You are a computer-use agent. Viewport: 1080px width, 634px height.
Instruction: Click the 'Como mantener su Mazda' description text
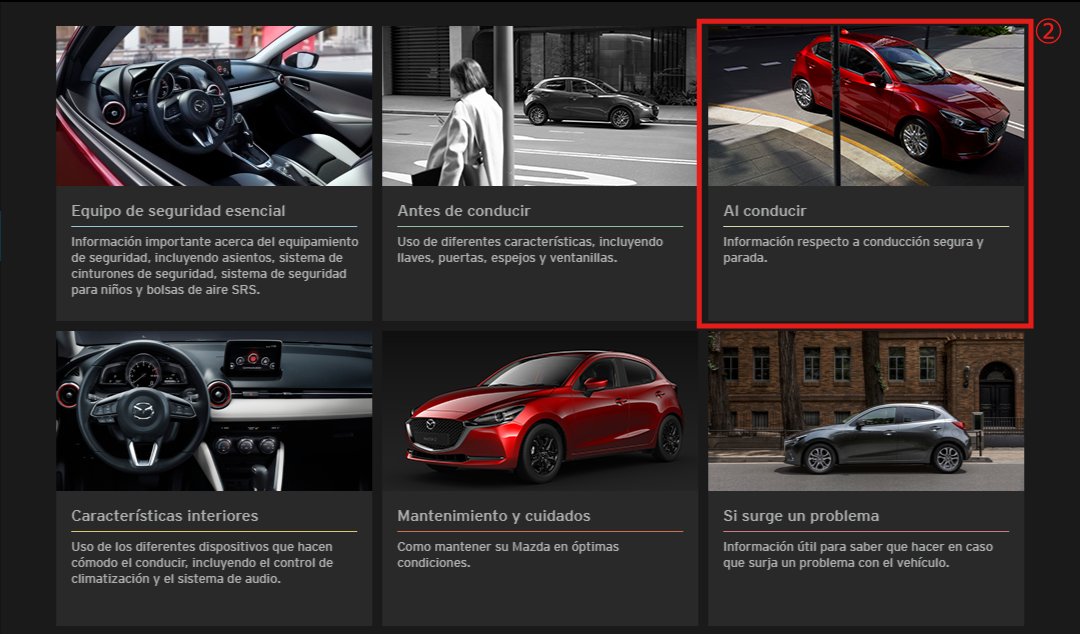(x=508, y=555)
